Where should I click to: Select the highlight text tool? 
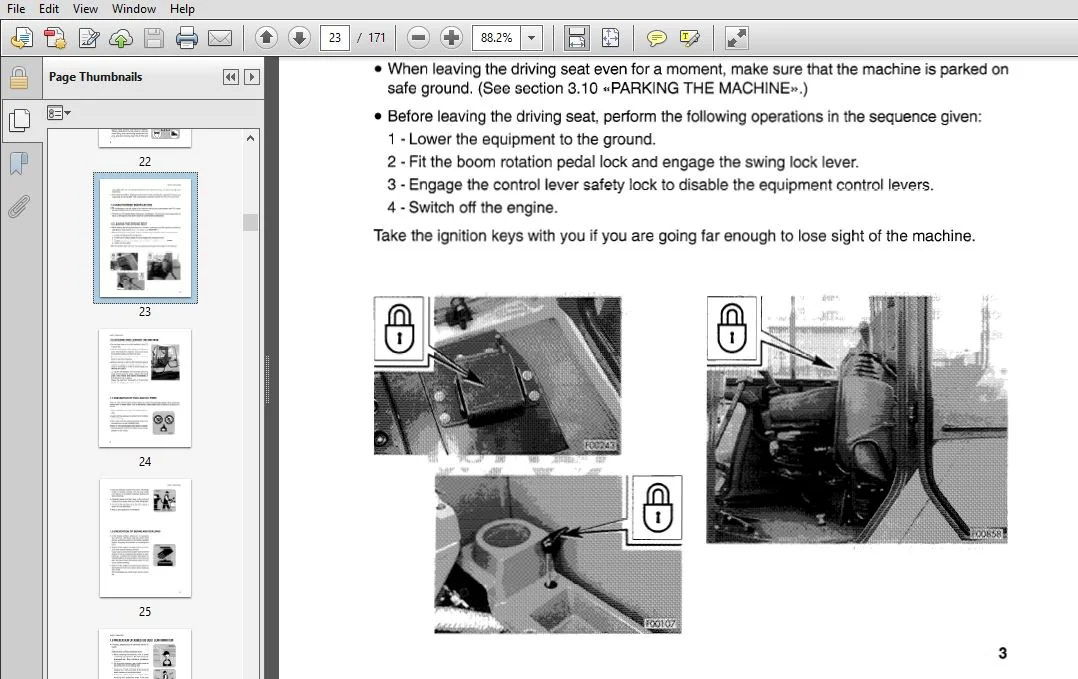click(x=689, y=38)
